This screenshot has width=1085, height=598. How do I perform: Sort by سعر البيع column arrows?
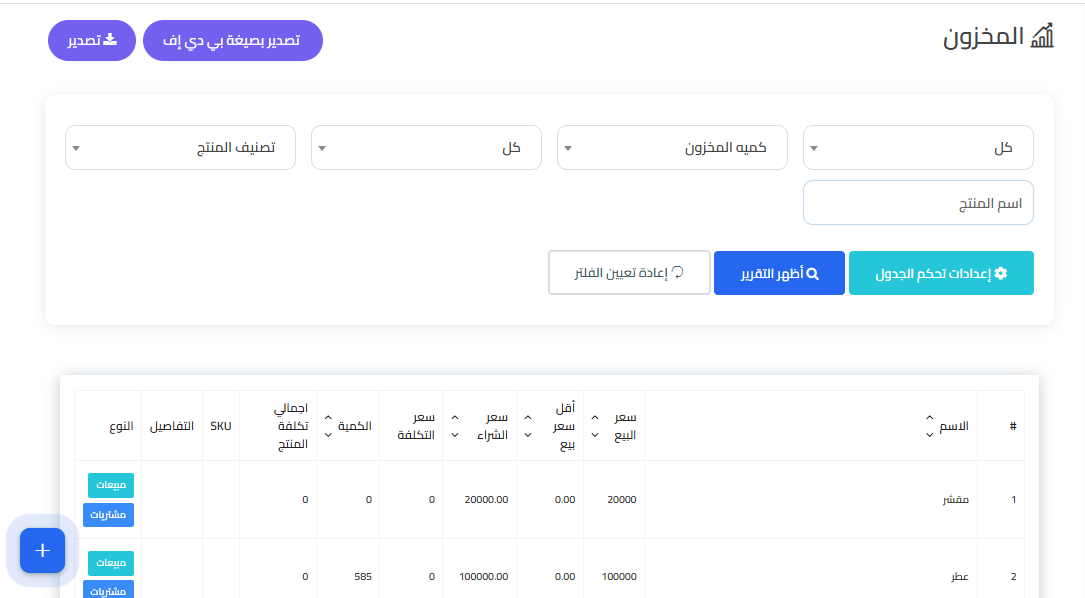coord(595,426)
